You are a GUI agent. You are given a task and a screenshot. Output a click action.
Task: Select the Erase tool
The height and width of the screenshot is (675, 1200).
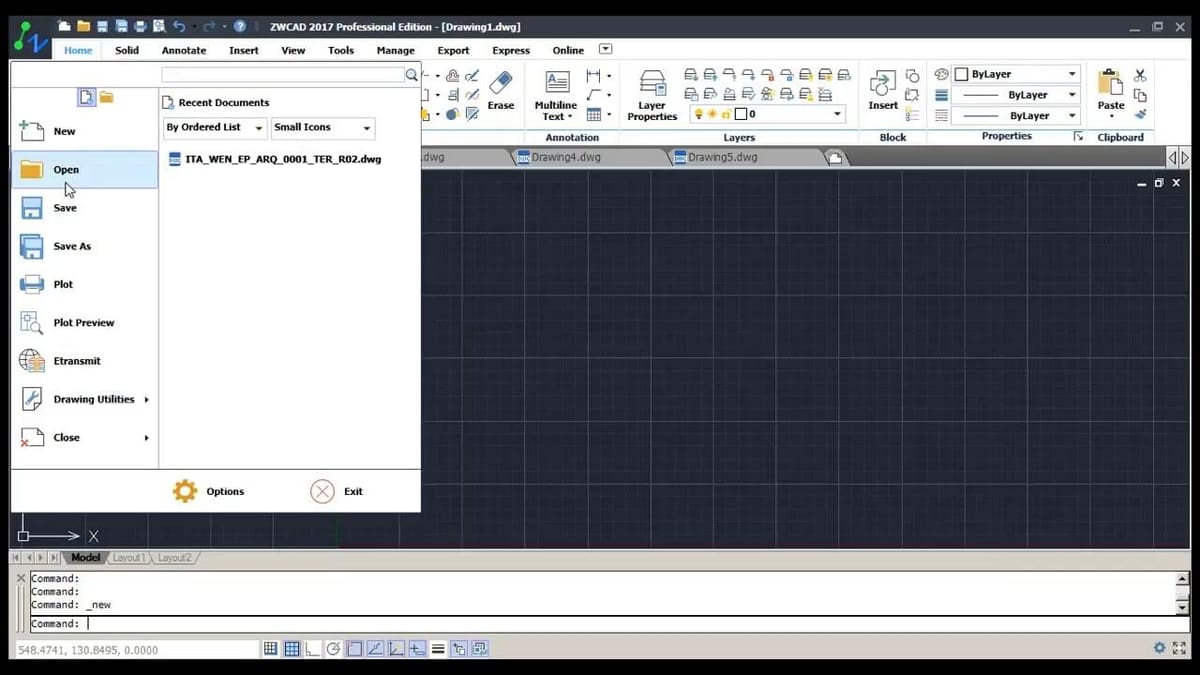(501, 90)
